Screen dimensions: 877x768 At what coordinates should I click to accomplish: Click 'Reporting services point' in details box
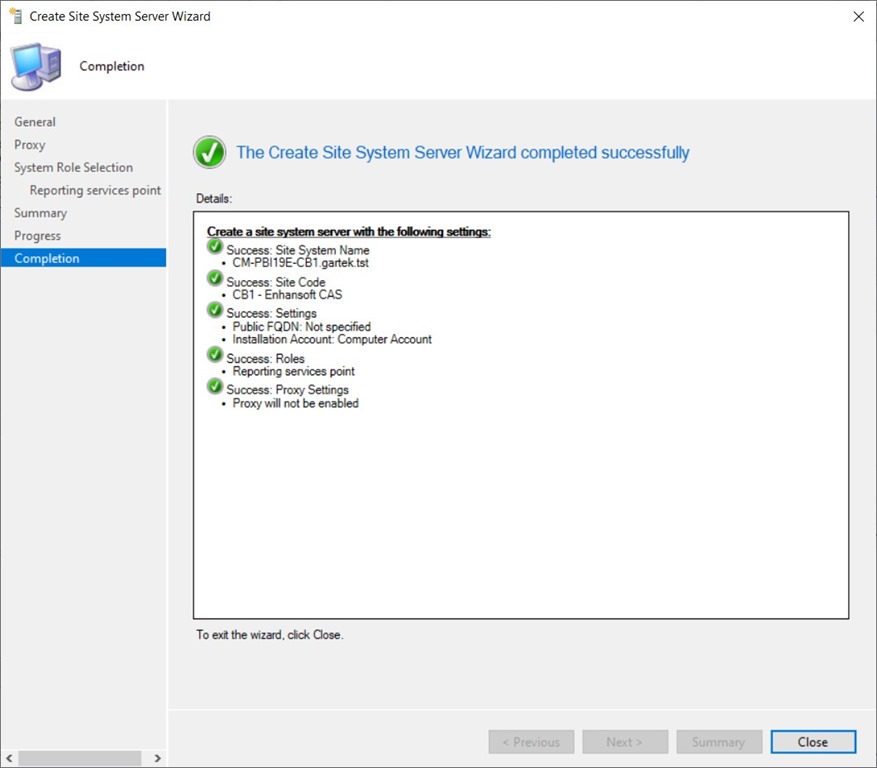294,371
